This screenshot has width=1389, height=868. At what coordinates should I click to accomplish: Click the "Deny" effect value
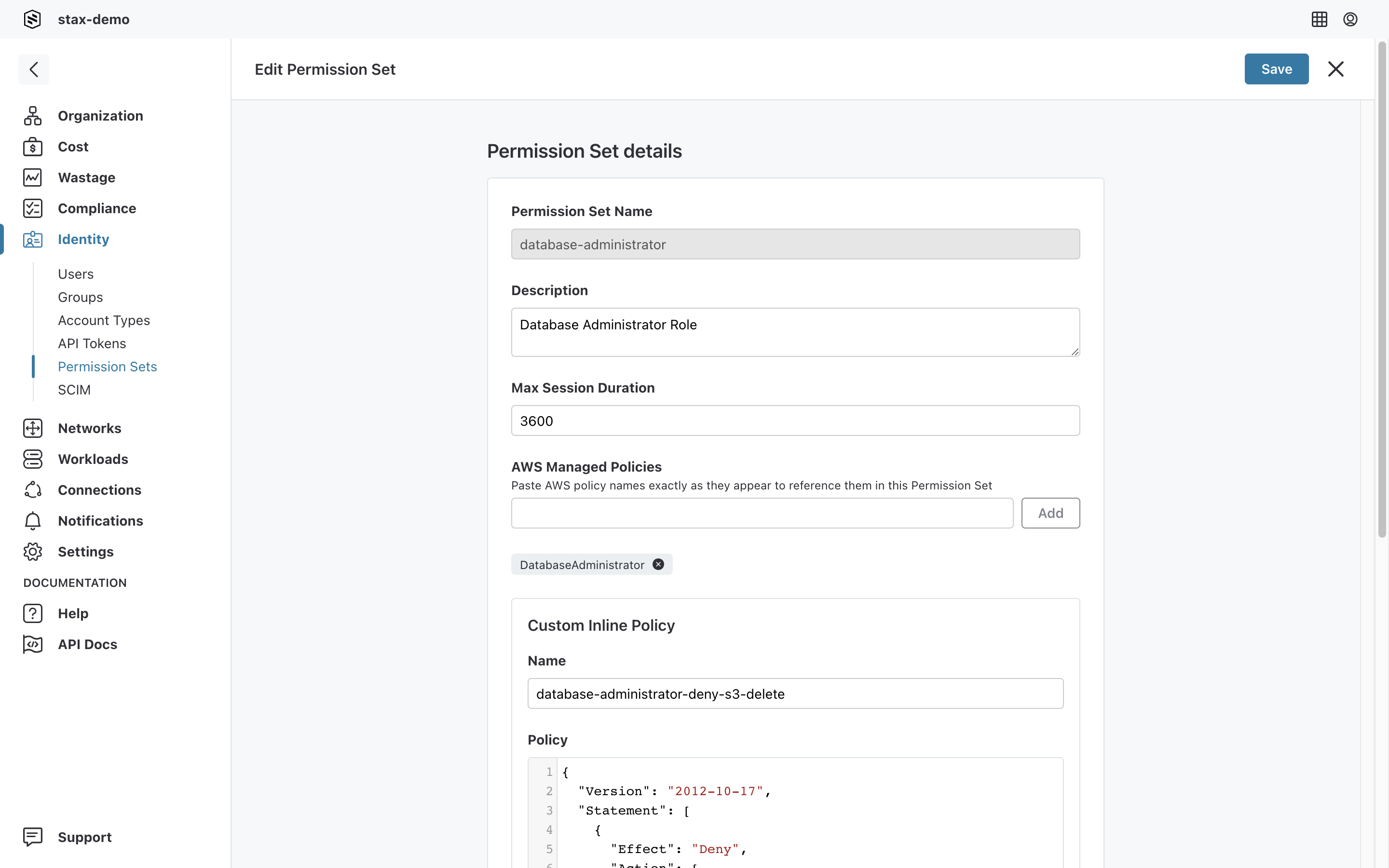[715, 849]
